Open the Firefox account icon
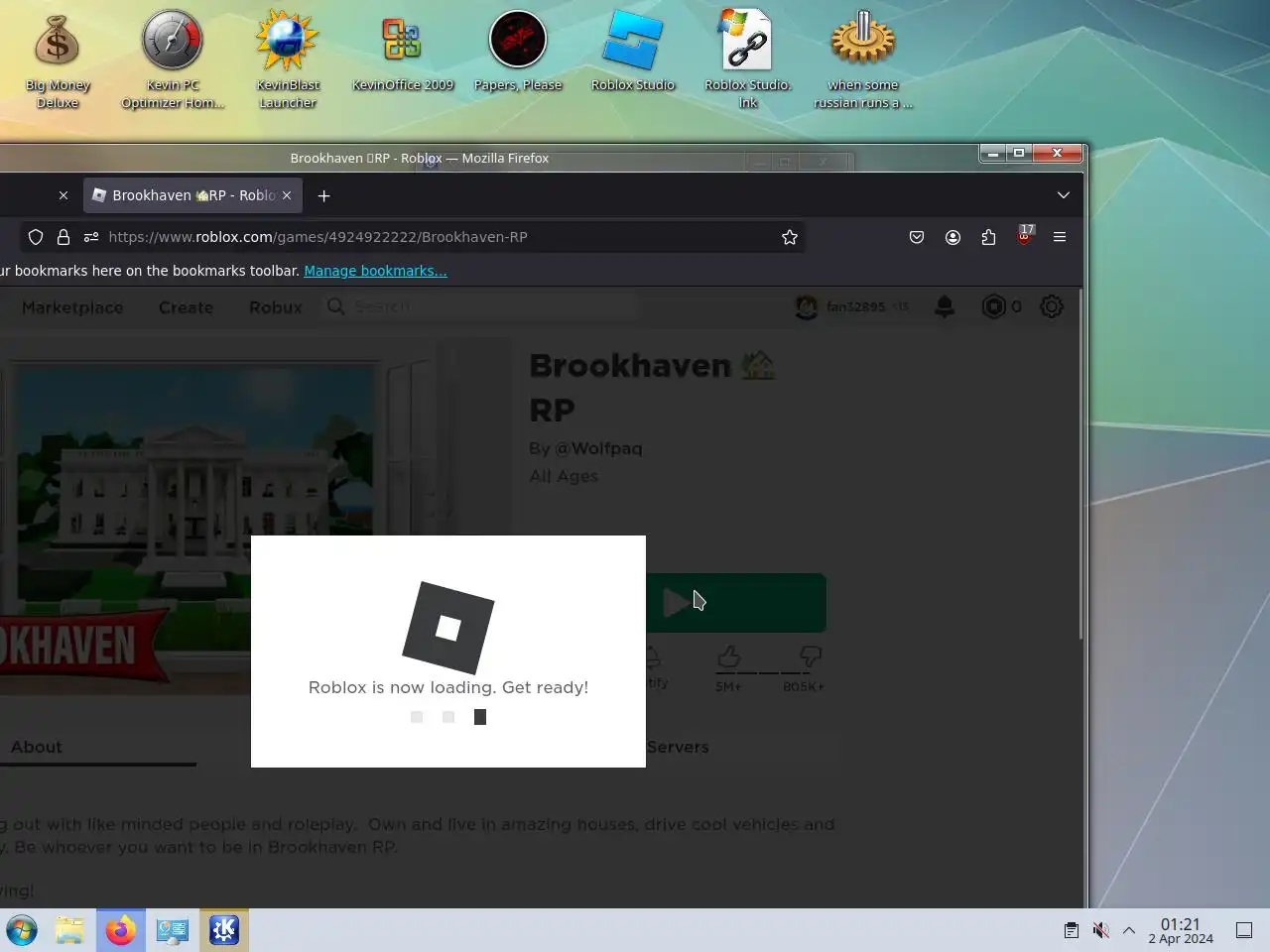1270x952 pixels. [952, 237]
